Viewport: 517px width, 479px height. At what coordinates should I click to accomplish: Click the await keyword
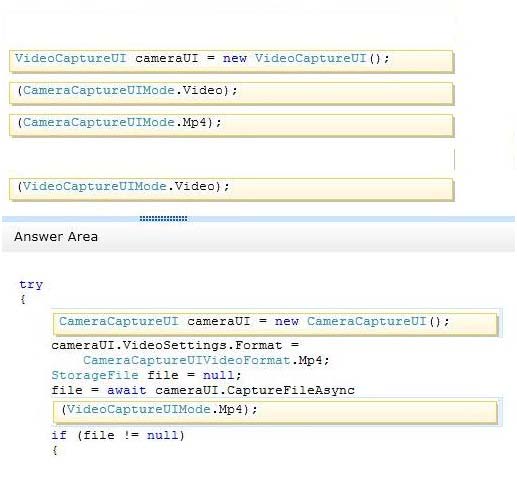tap(127, 390)
